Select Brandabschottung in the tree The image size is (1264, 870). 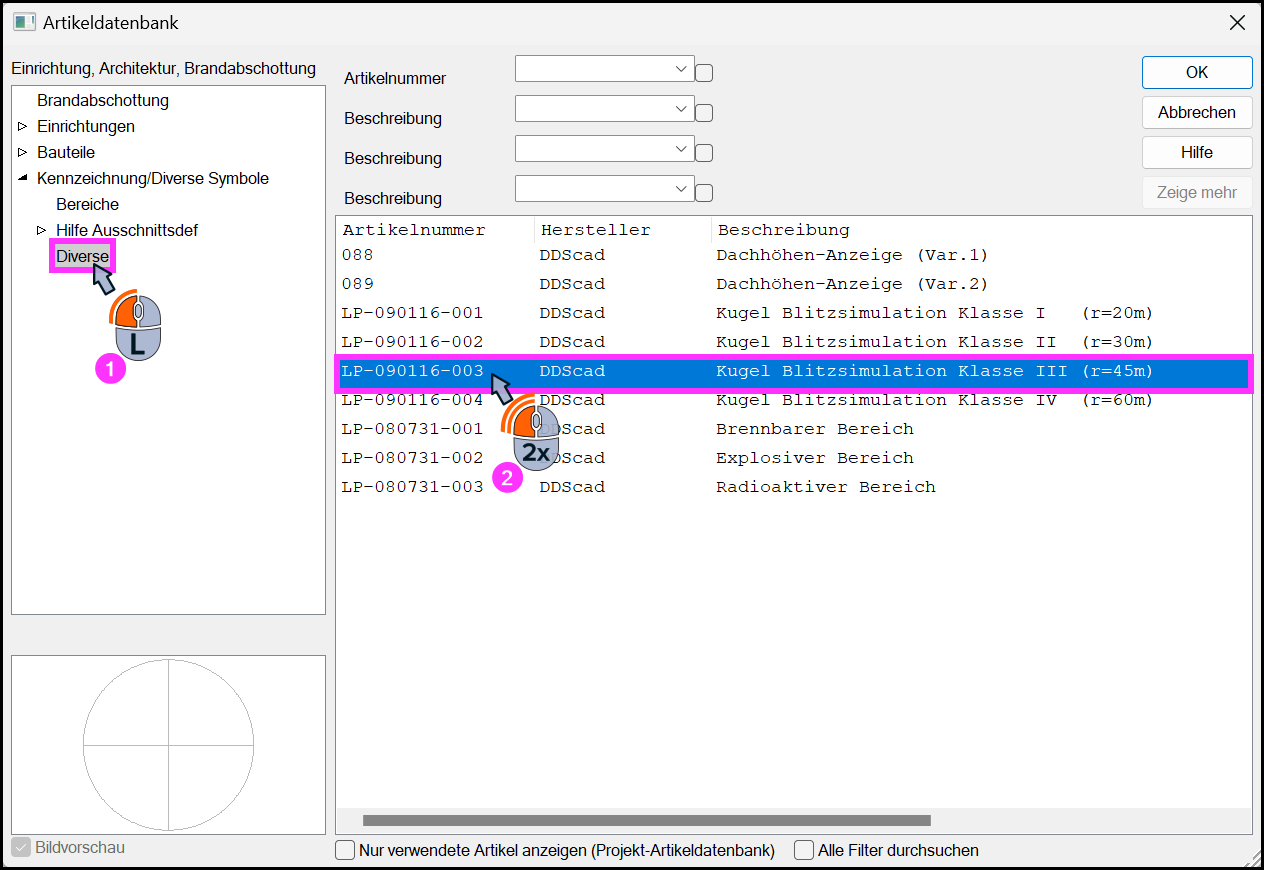point(103,100)
